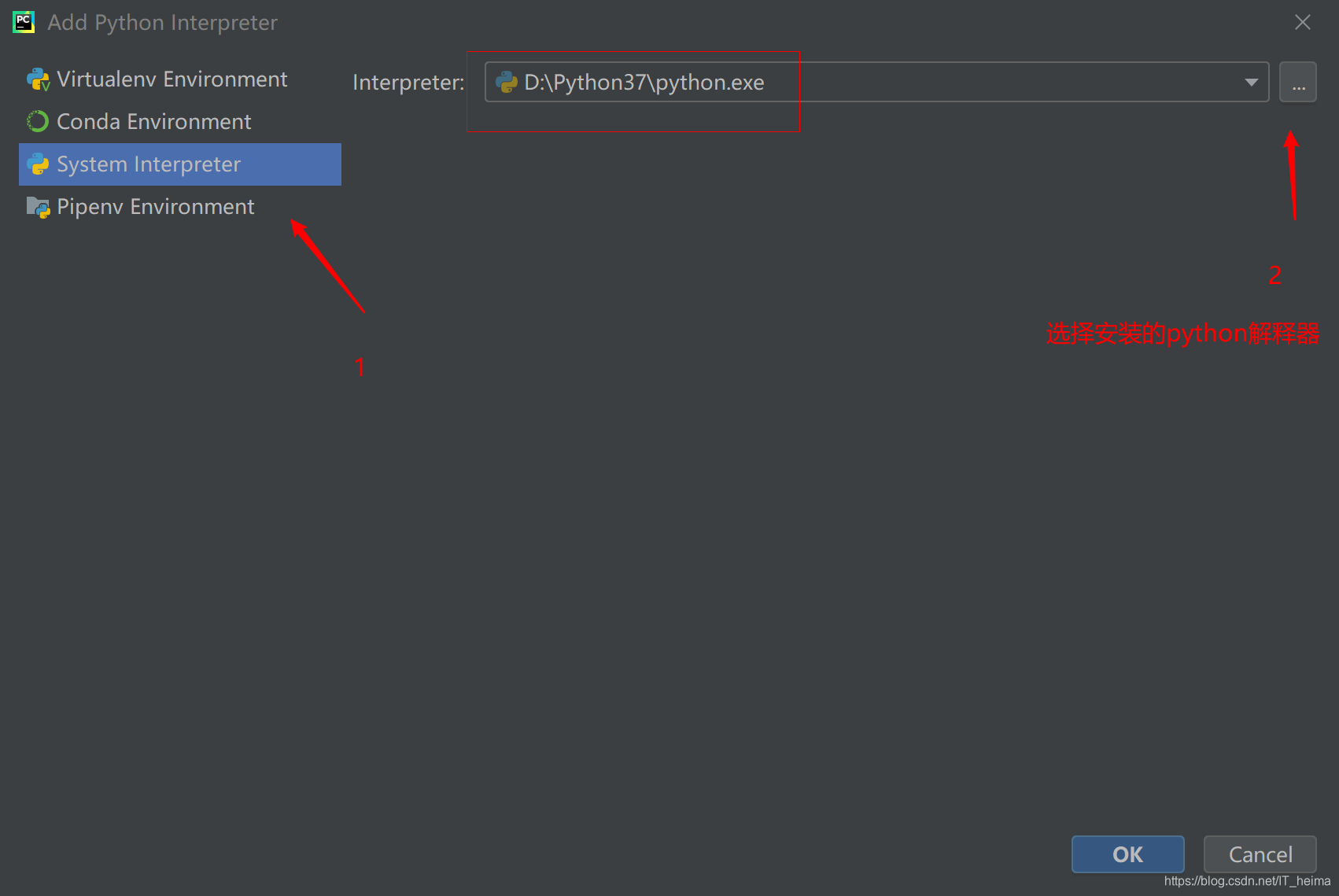This screenshot has width=1339, height=896.
Task: Click the Interpreter: label
Action: coord(408,83)
